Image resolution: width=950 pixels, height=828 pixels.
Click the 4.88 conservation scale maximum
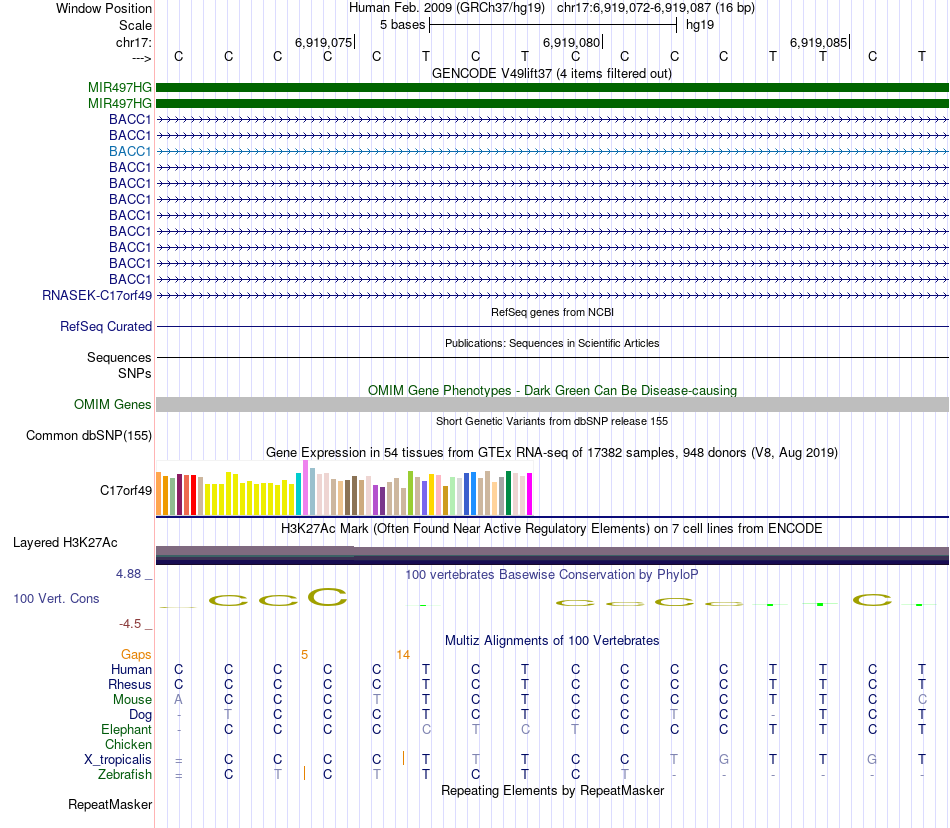[128, 574]
